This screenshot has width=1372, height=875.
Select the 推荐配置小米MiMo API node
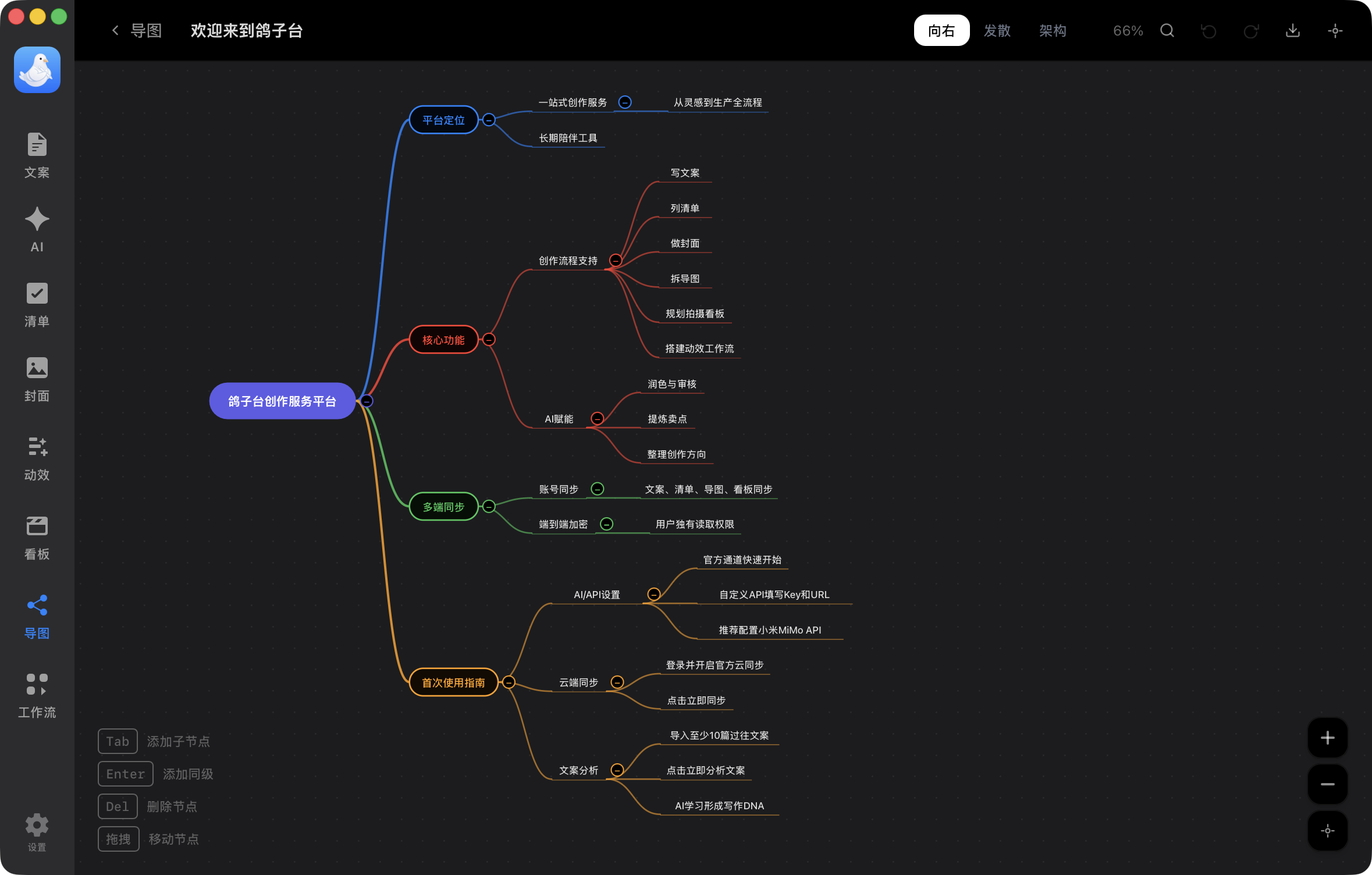[770, 630]
